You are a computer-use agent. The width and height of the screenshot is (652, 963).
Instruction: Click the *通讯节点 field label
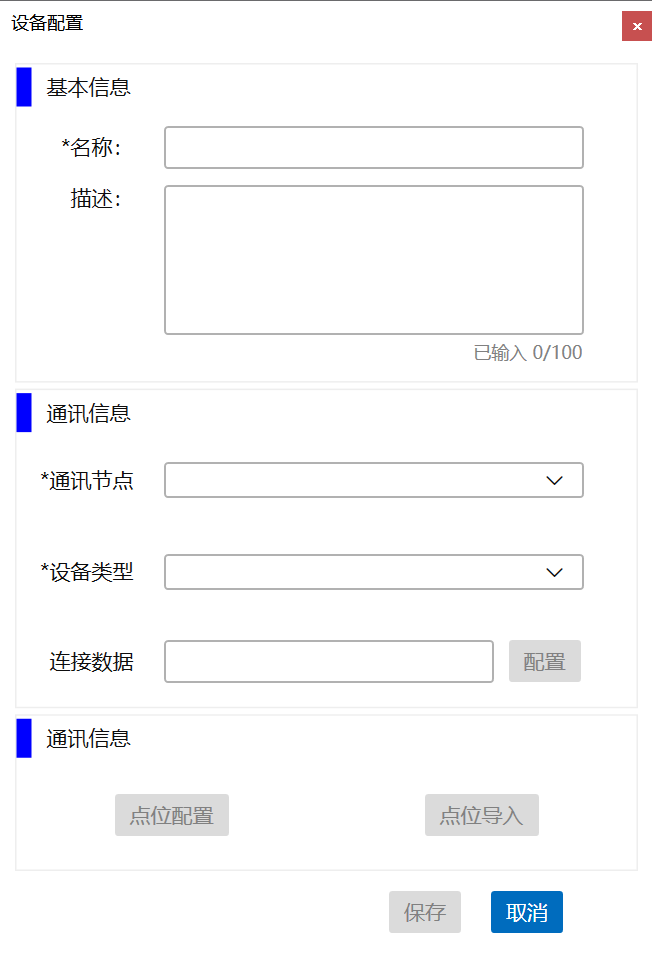point(87,481)
